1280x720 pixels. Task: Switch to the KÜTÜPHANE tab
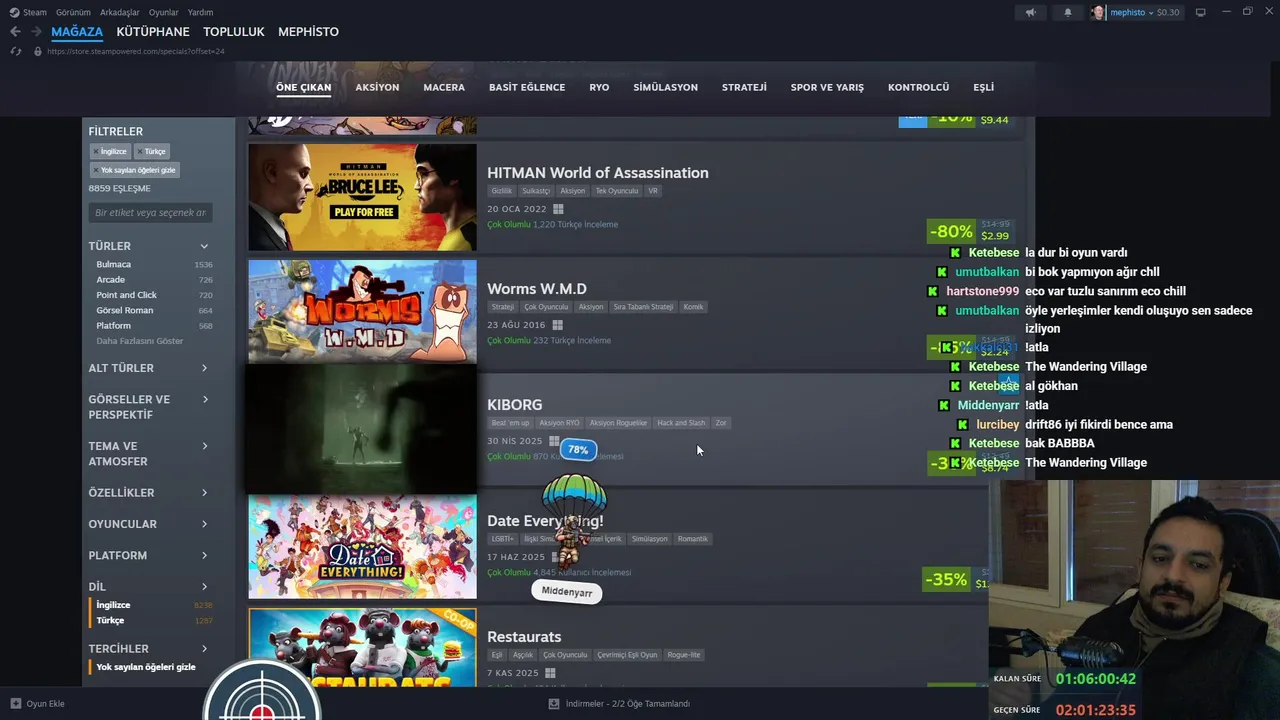click(153, 32)
